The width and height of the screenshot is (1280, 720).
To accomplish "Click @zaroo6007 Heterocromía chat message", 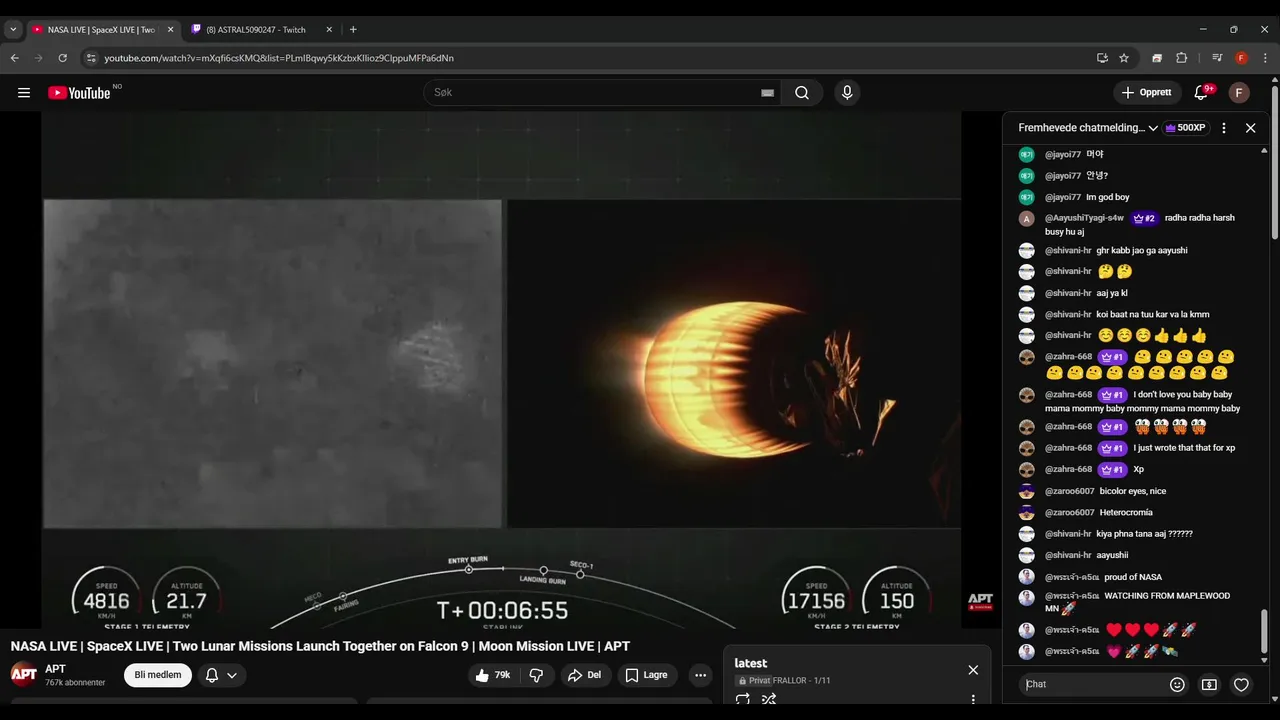I will point(1126,512).
